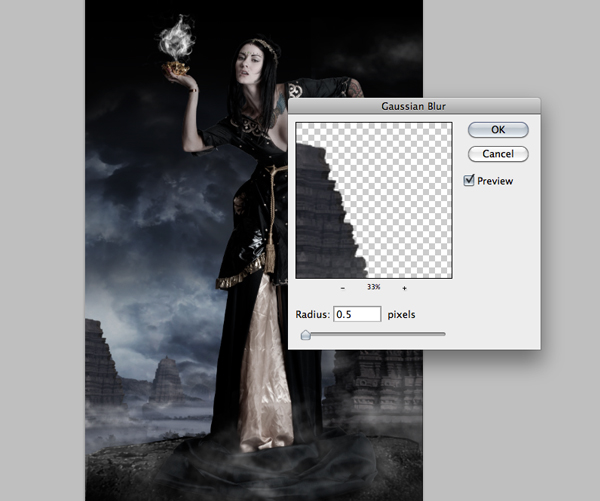This screenshot has width=600, height=501.
Task: Confirm blur with the OK button
Action: 498,130
